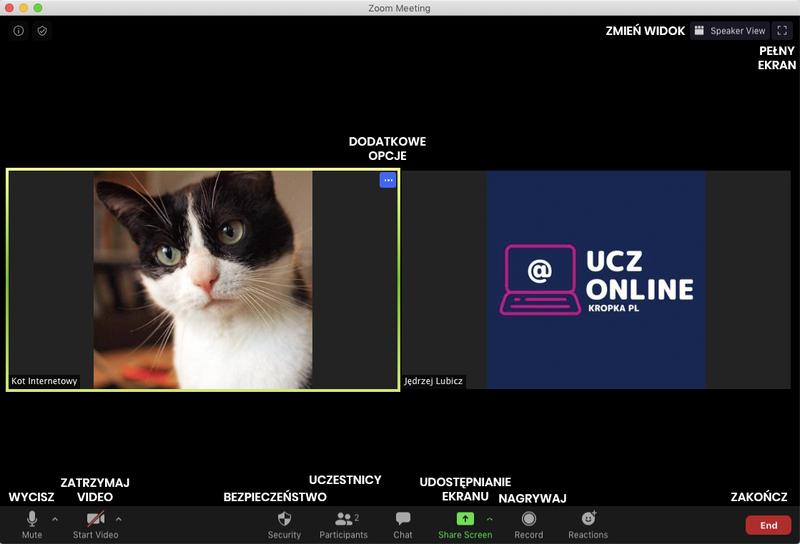Expand share options arrow beside Share Screen
Screen dimensions: 800x544
pos(490,519)
